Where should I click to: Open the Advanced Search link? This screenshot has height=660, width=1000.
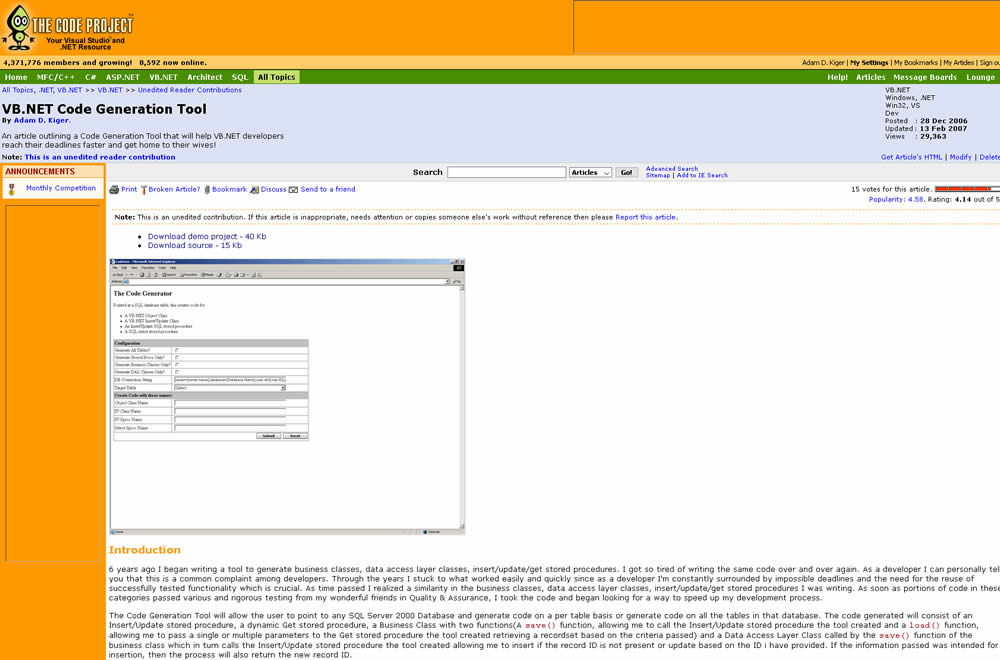click(672, 169)
